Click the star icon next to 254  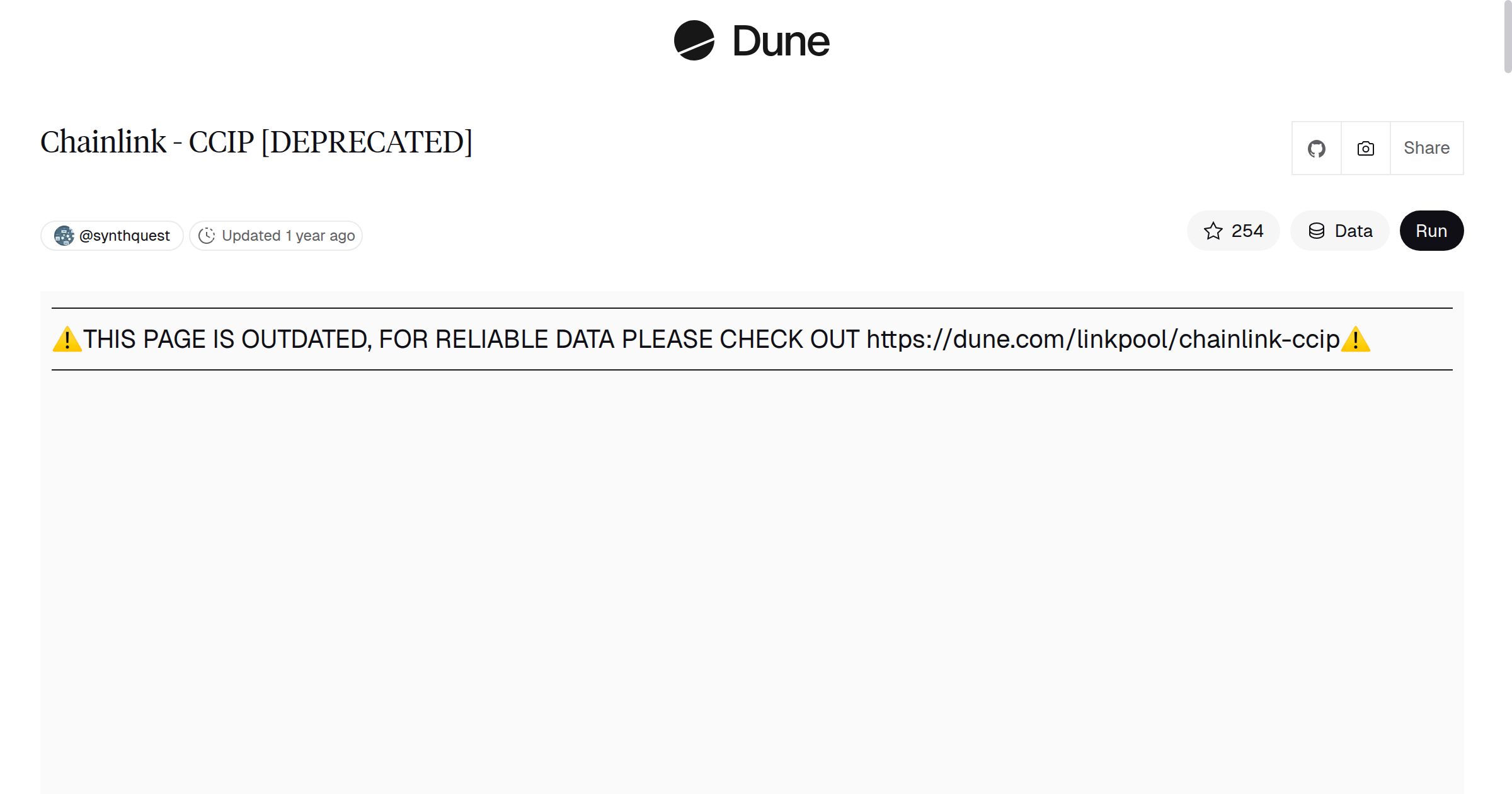coord(1211,231)
